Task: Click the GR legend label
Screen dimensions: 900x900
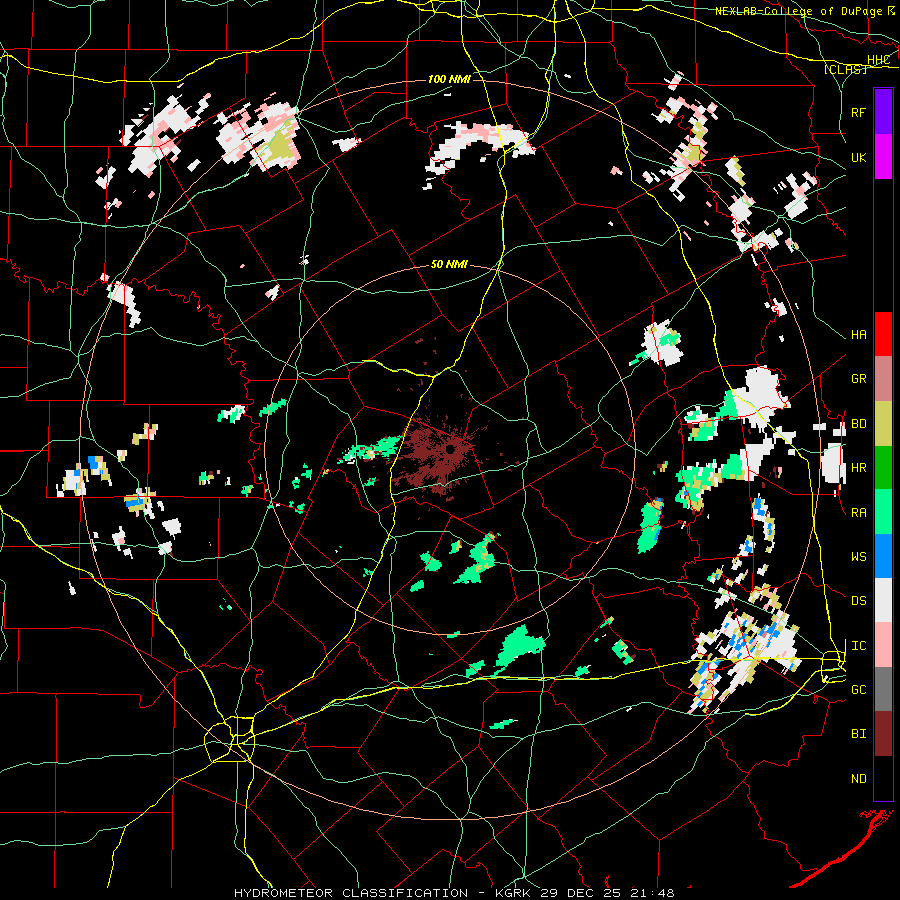Action: point(858,379)
